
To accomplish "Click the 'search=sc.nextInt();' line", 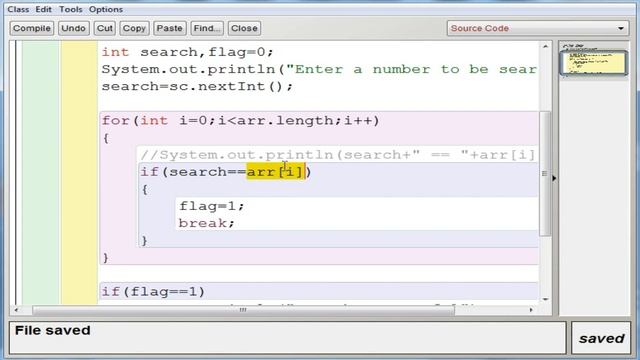I will [197, 87].
